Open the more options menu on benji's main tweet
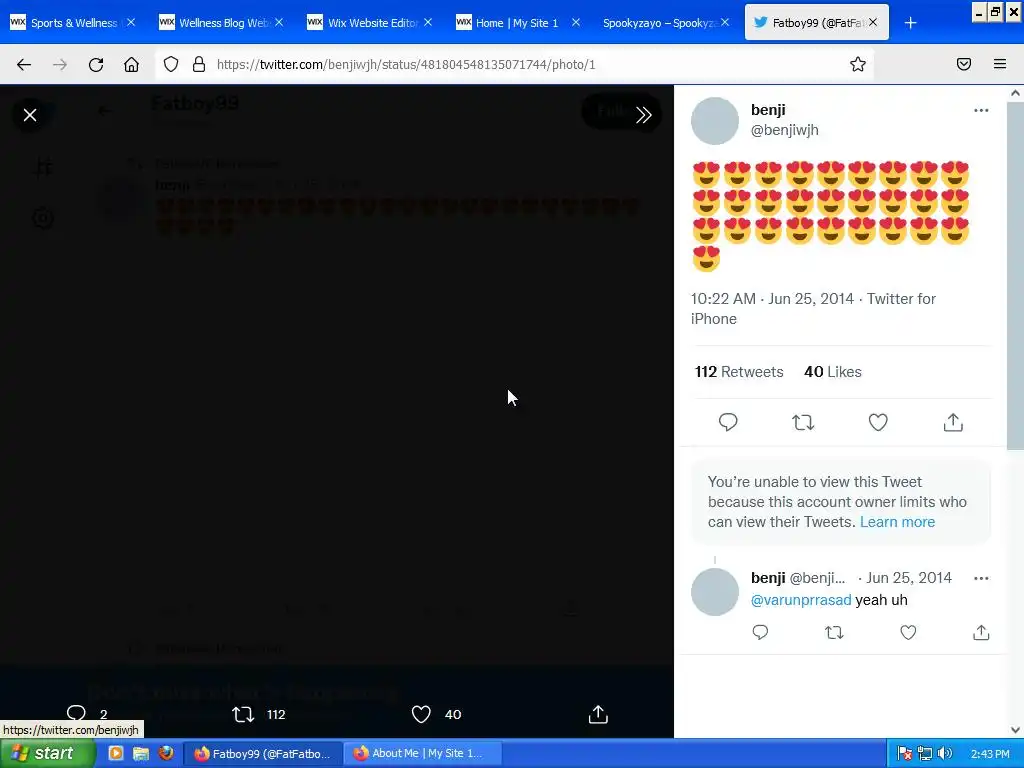This screenshot has height=768, width=1024. pos(981,110)
